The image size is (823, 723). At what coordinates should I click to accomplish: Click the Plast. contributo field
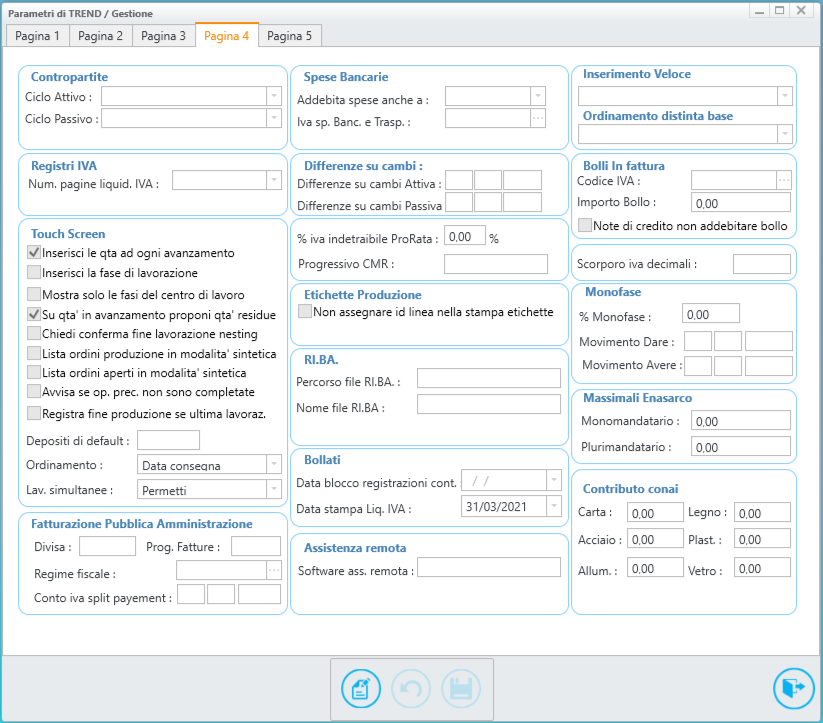click(762, 538)
